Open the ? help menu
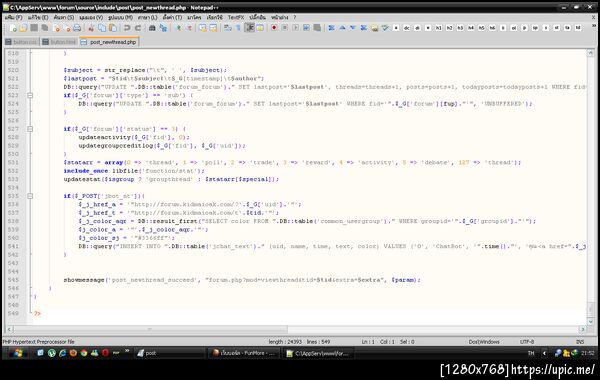The height and width of the screenshot is (380, 600). click(x=295, y=18)
